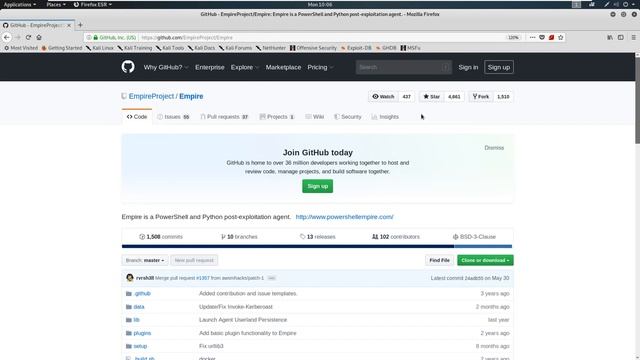This screenshot has height=360, width=640.
Task: Open a new browser tab with plus
Action: click(x=80, y=25)
